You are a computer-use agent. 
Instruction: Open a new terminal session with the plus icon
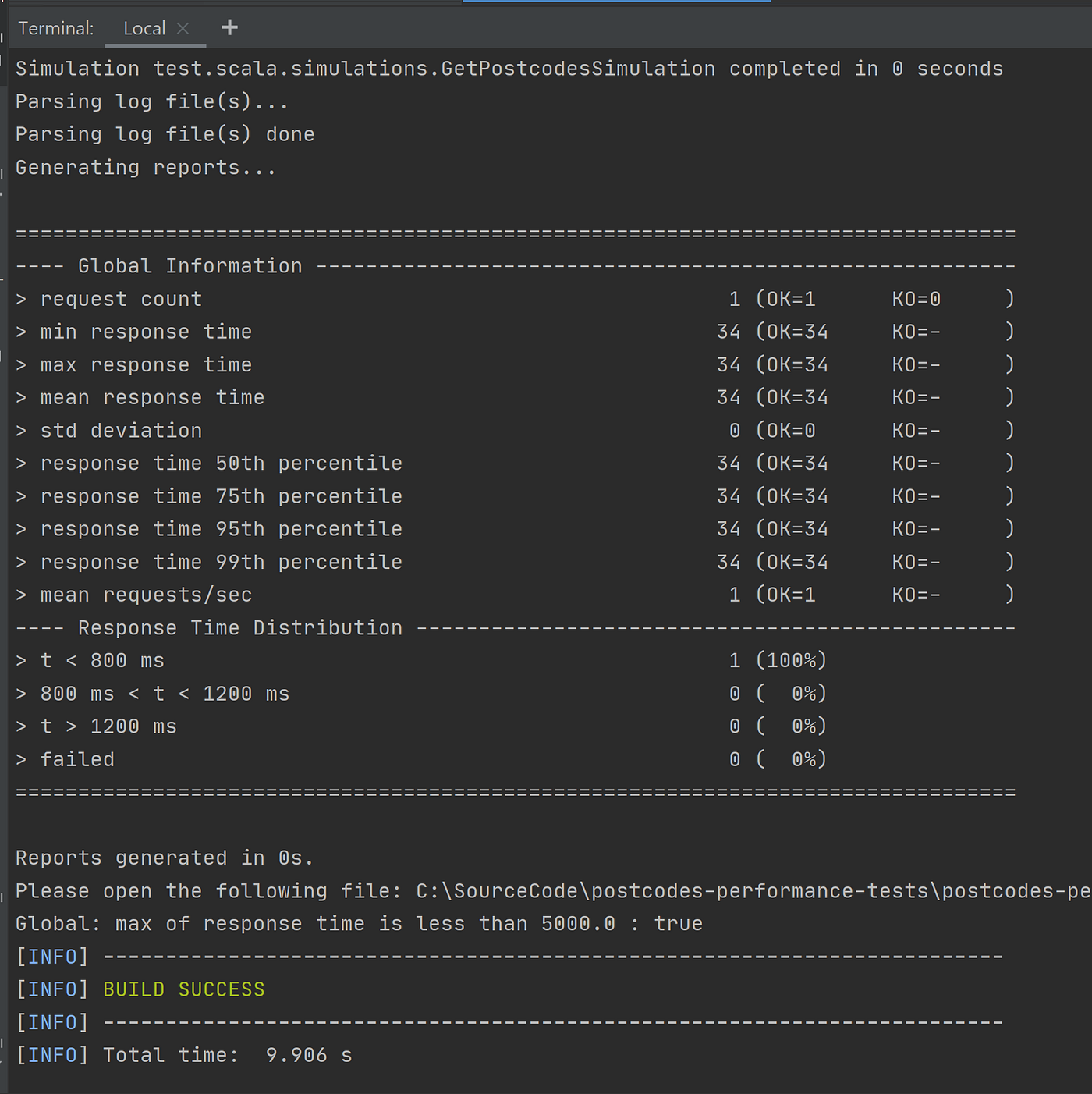tap(229, 27)
